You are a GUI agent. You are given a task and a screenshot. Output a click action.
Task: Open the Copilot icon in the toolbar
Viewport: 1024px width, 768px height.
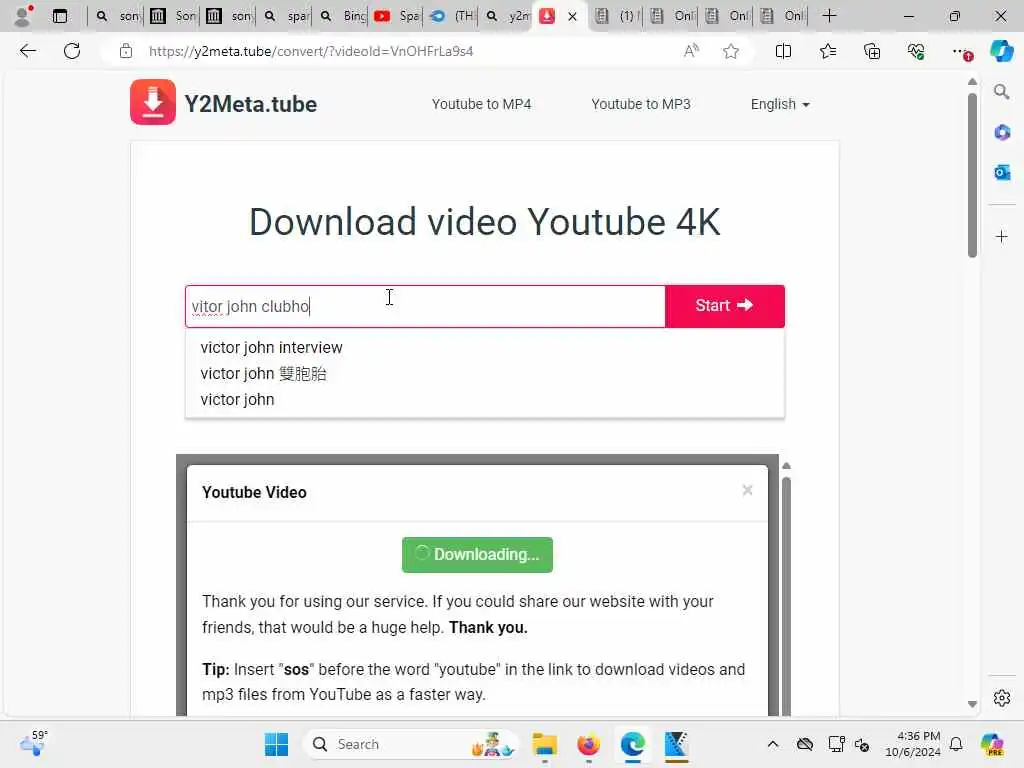1001,51
